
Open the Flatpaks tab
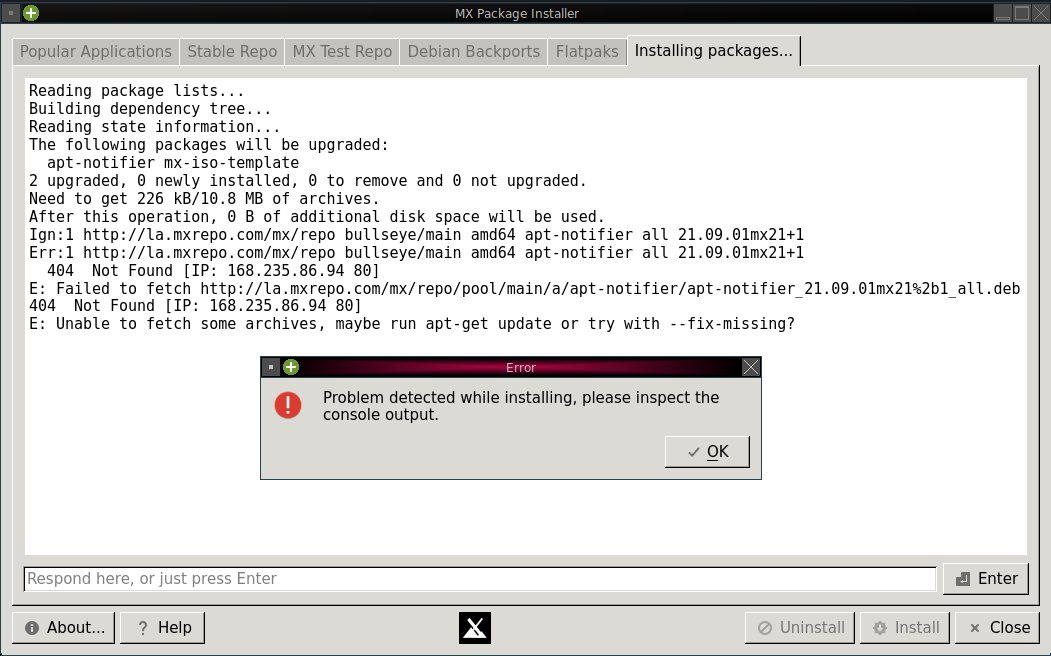[587, 52]
